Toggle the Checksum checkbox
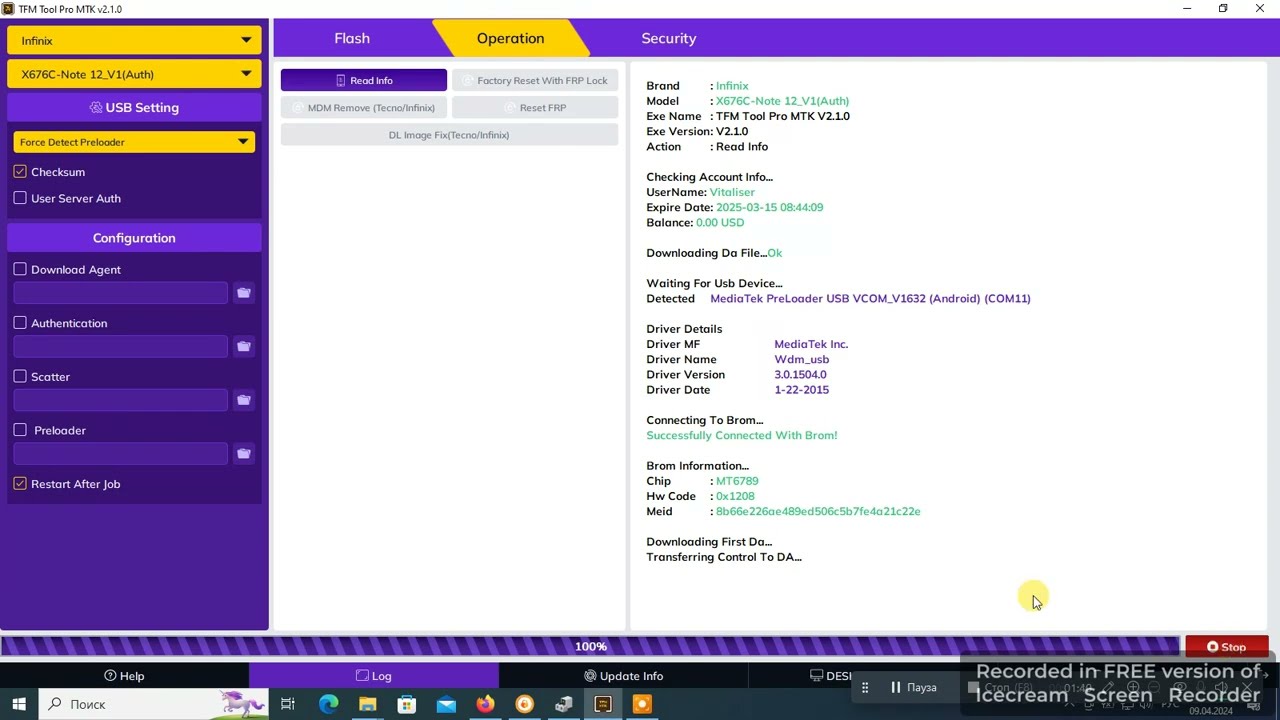1280x720 pixels. (20, 172)
